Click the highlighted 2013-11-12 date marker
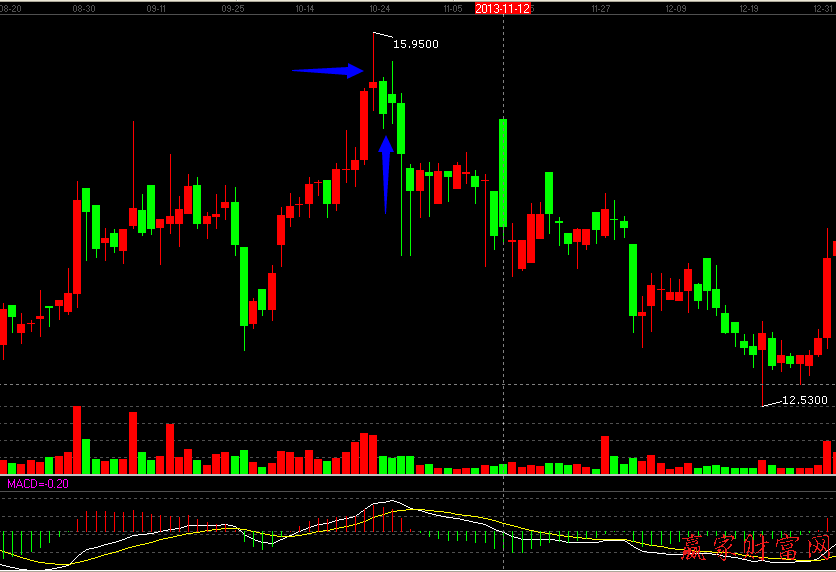836x572 pixels. point(502,8)
